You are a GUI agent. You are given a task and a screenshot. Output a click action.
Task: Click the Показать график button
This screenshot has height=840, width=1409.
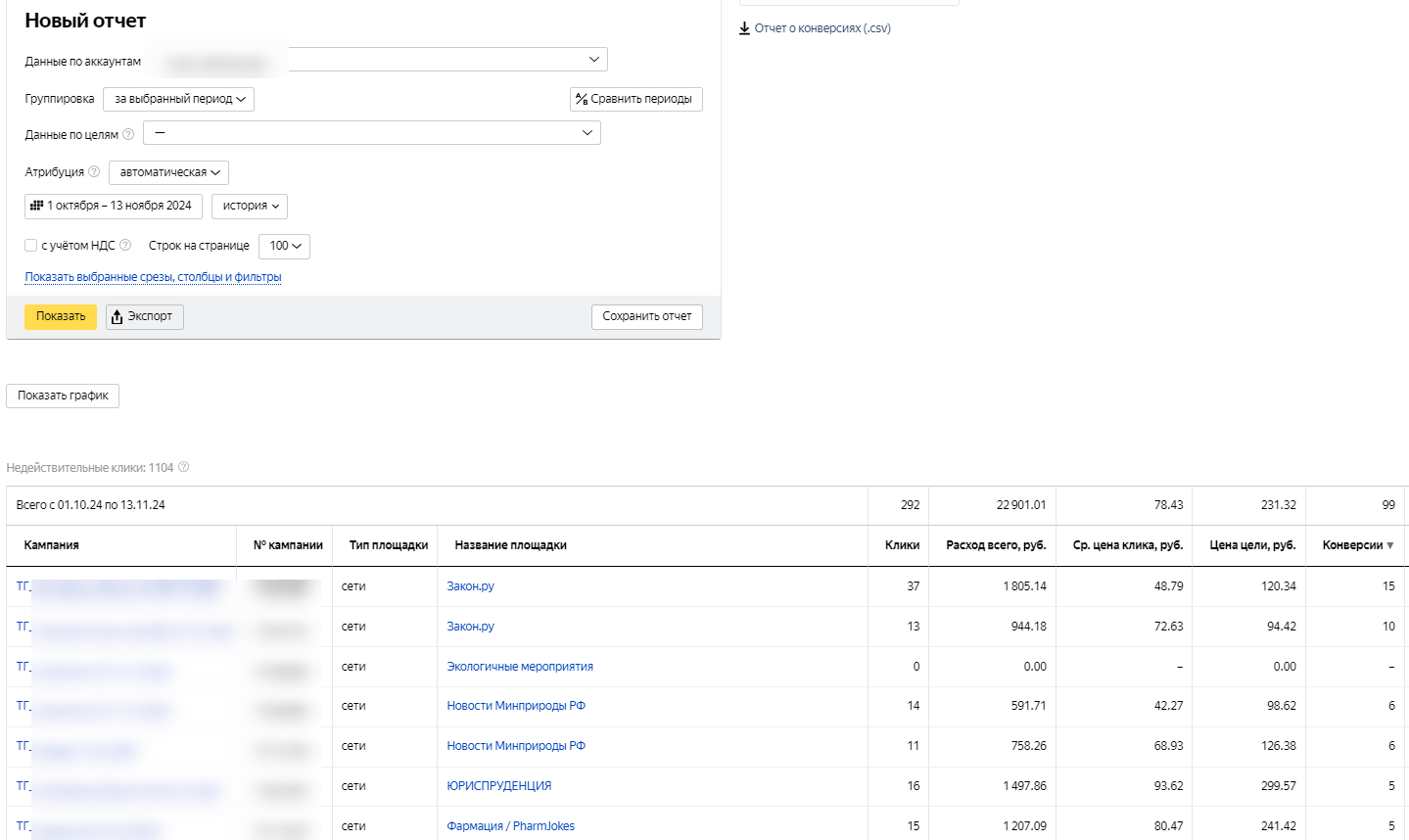[63, 396]
